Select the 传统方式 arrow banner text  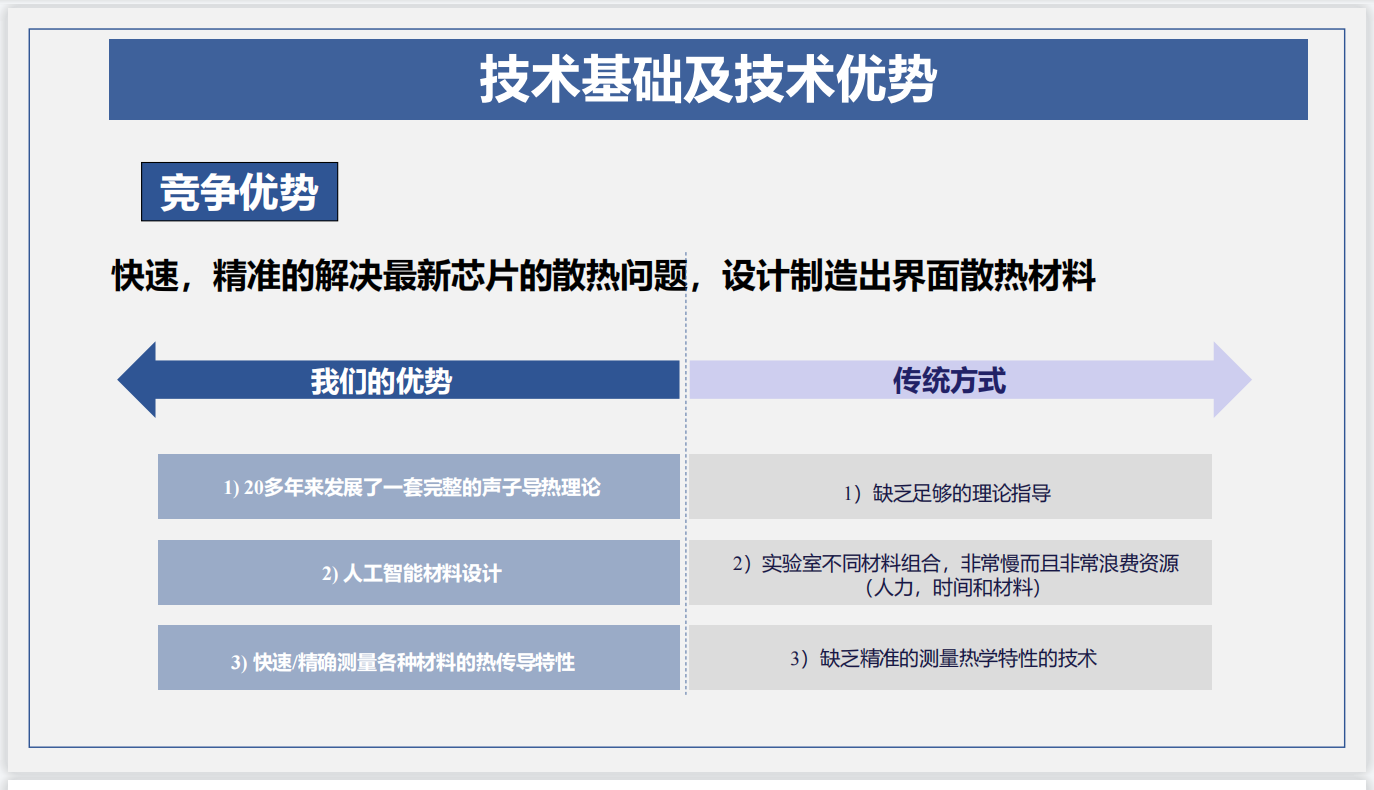(x=949, y=380)
